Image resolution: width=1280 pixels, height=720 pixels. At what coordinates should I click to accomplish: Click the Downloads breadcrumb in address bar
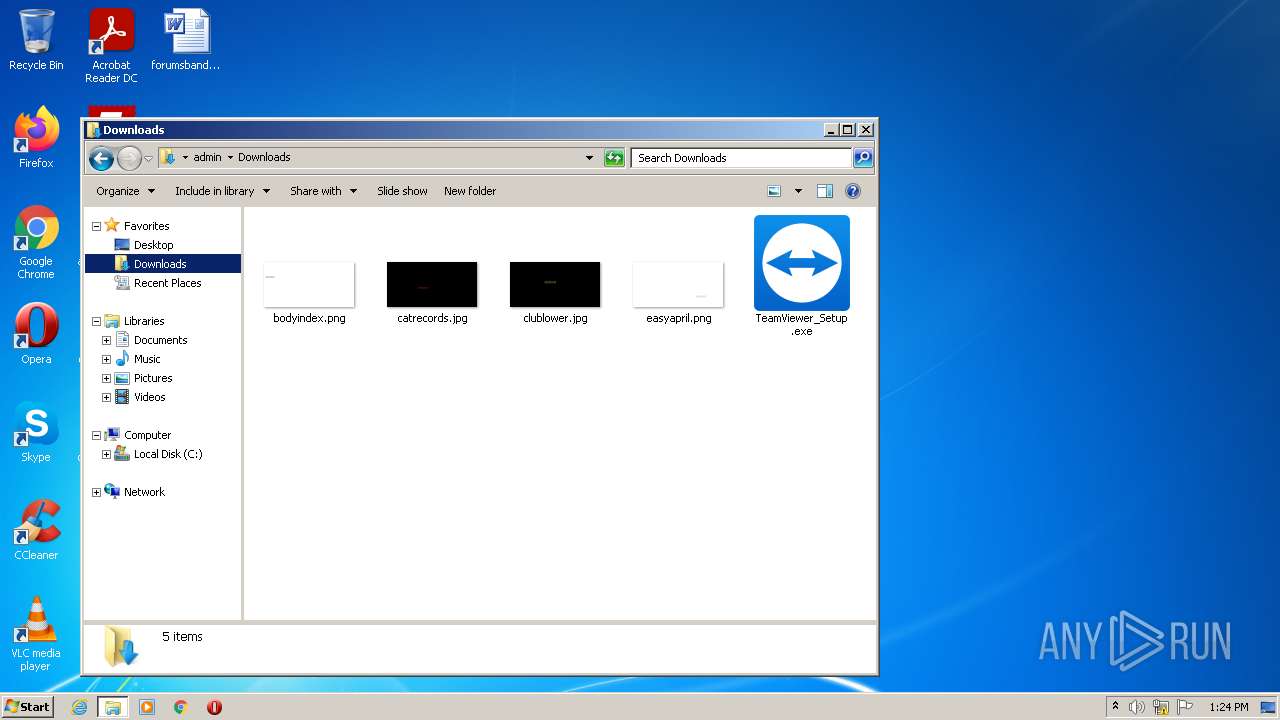264,157
